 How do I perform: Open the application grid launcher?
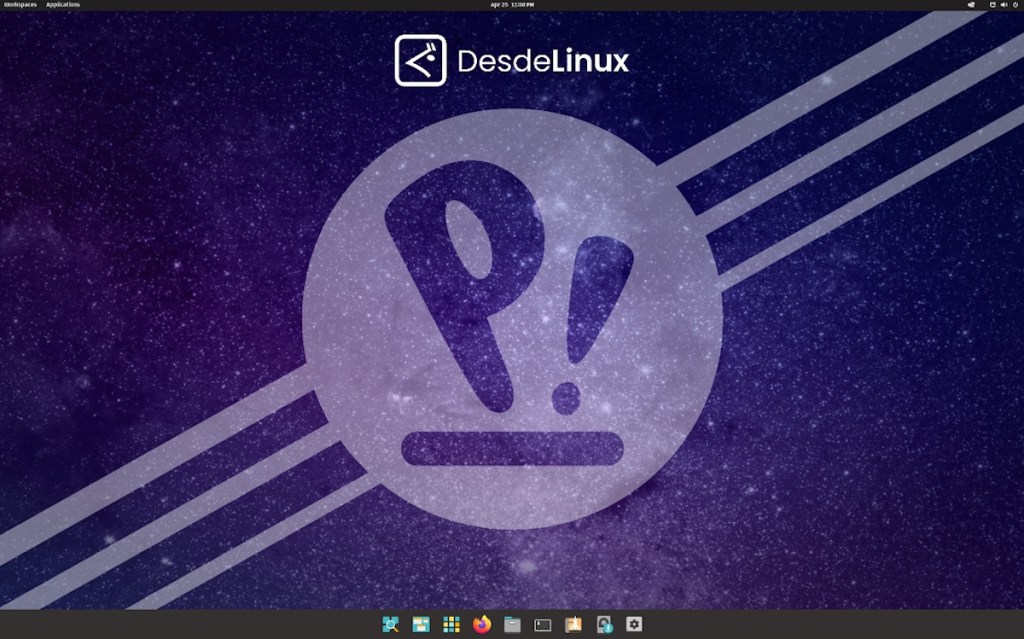pos(450,622)
